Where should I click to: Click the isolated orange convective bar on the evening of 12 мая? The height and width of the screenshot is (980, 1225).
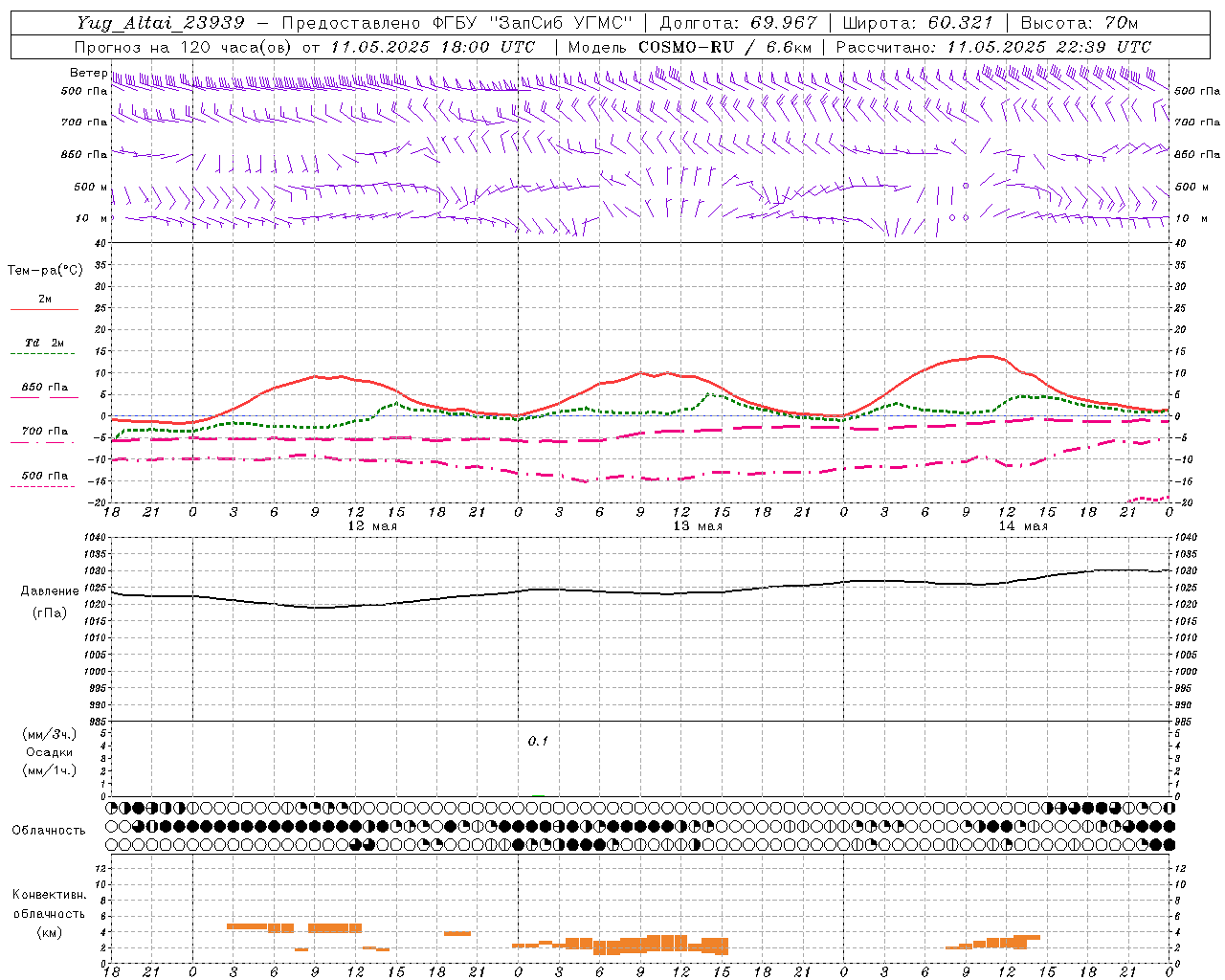coord(457,933)
